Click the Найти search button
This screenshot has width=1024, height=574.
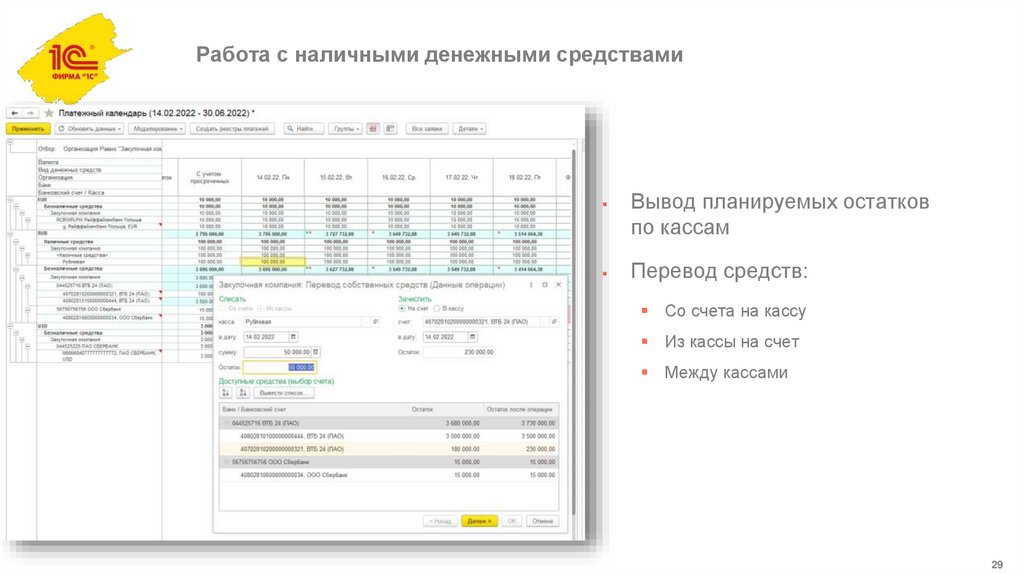click(x=304, y=129)
